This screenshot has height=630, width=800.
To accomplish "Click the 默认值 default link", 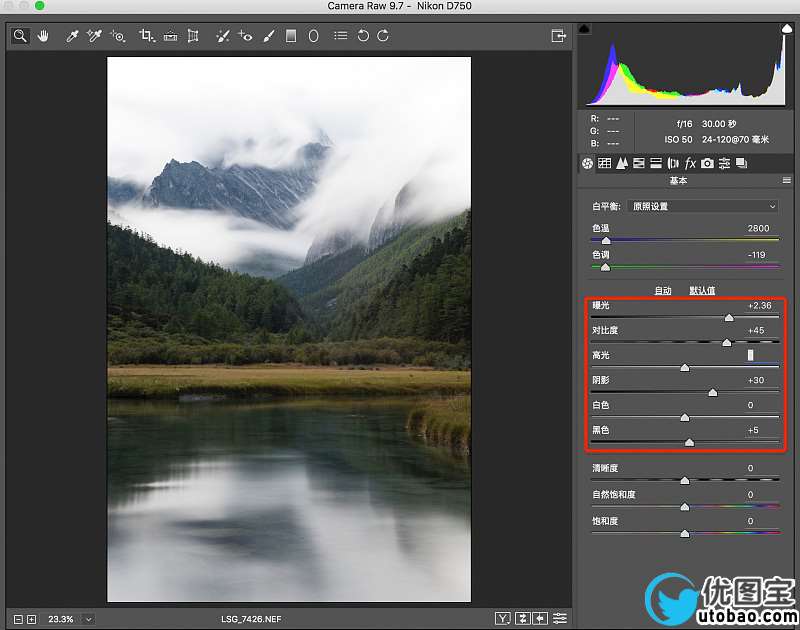I will [x=702, y=290].
